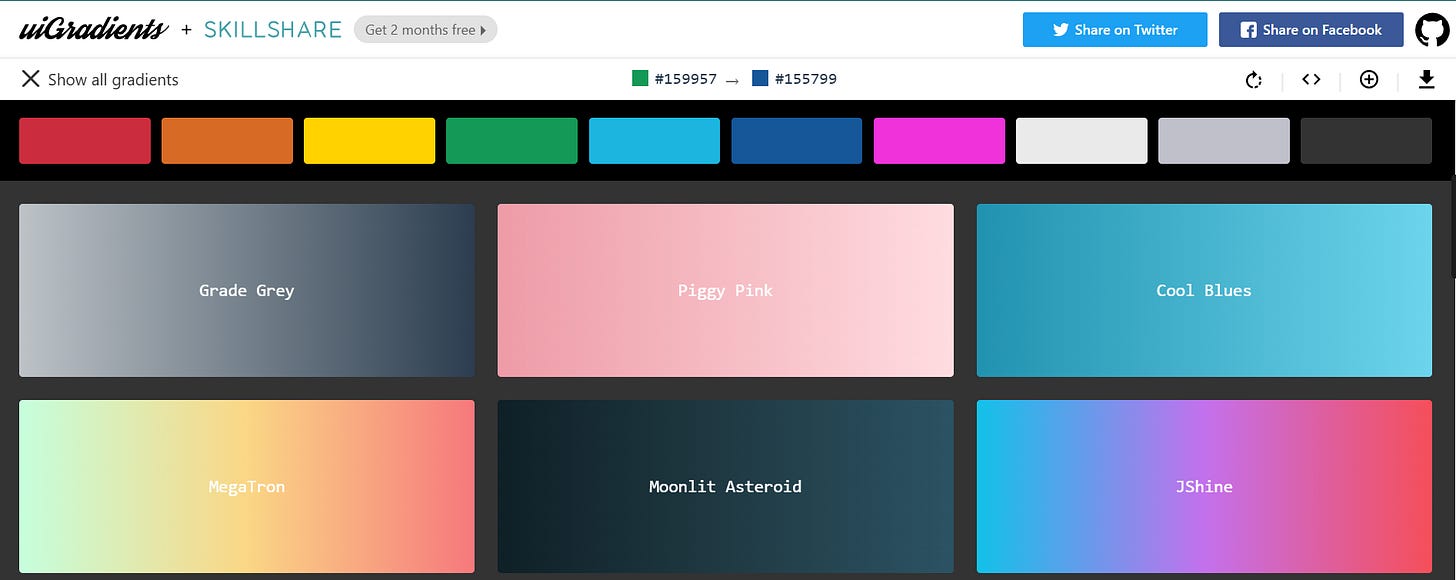Click the green #159957 color square
Screen dimensions: 1456x580
click(x=640, y=78)
